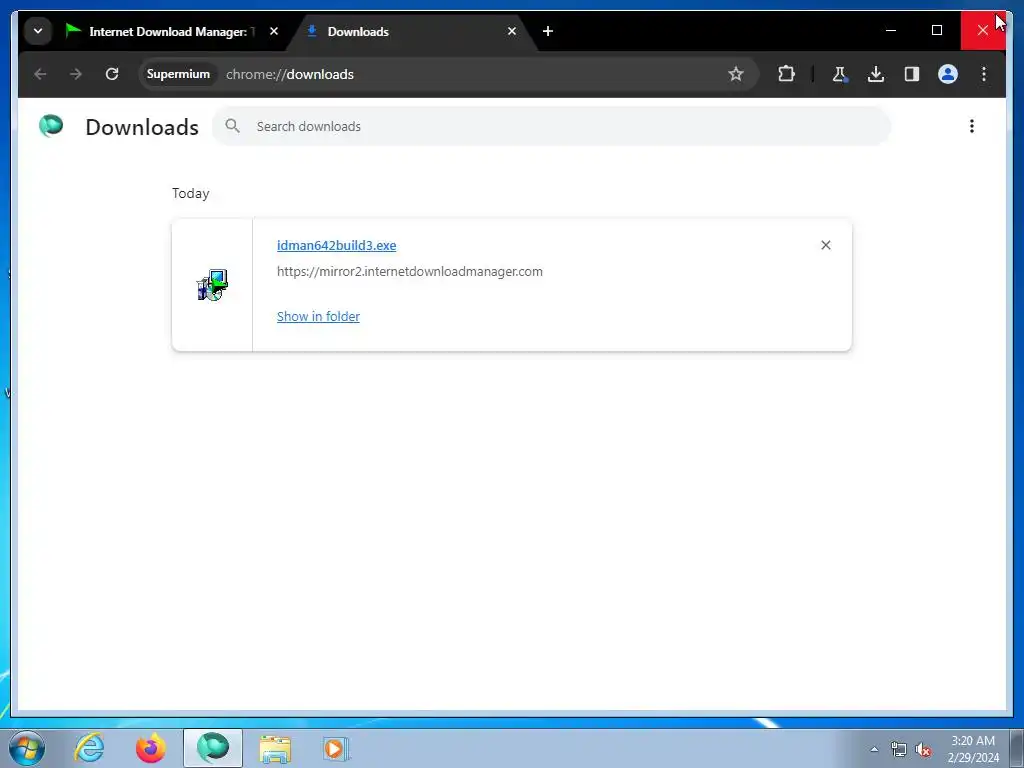Click the search magnifier icon
Viewport: 1024px width, 768px height.
pos(232,125)
